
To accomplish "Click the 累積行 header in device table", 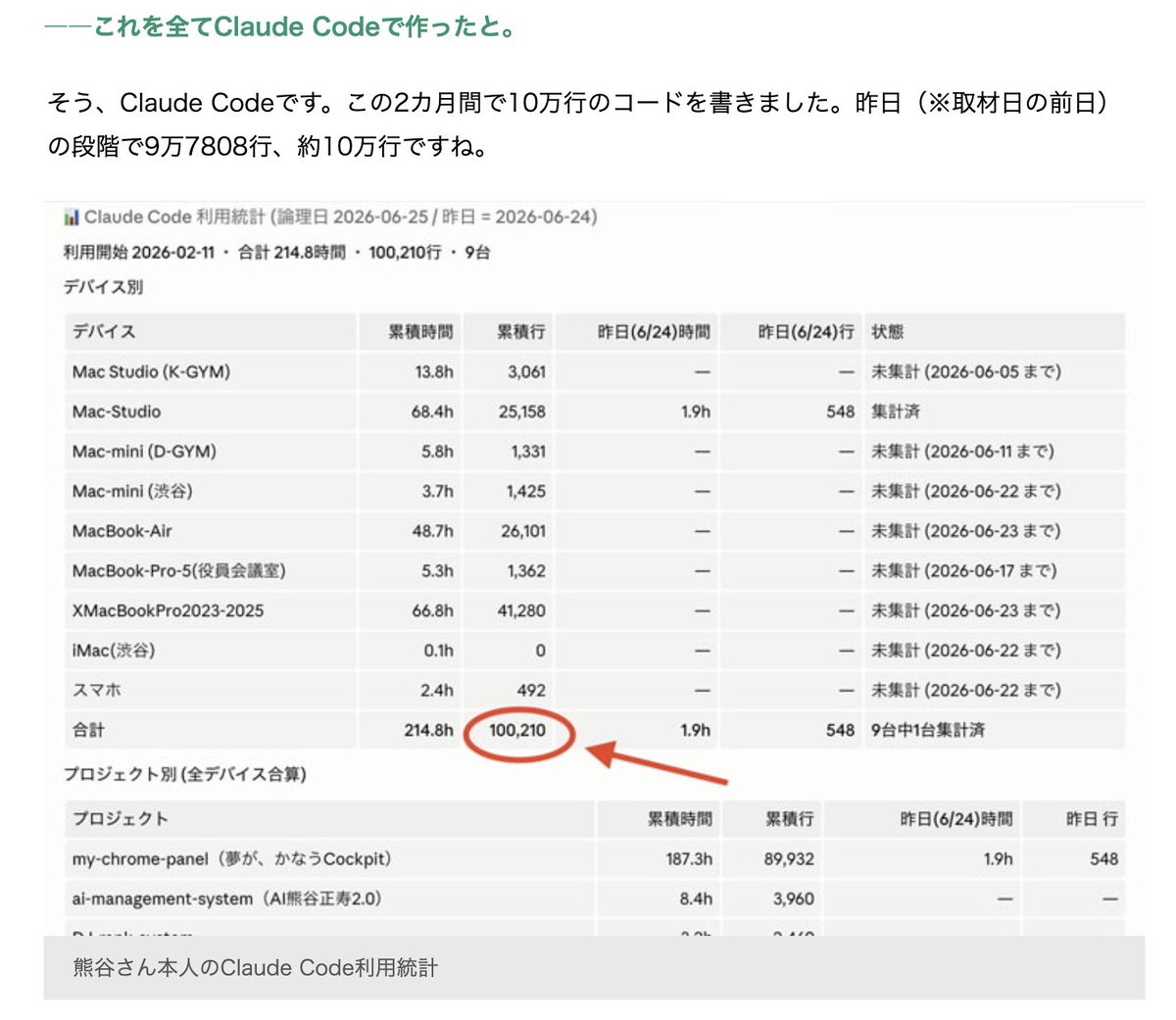I will 520,332.
